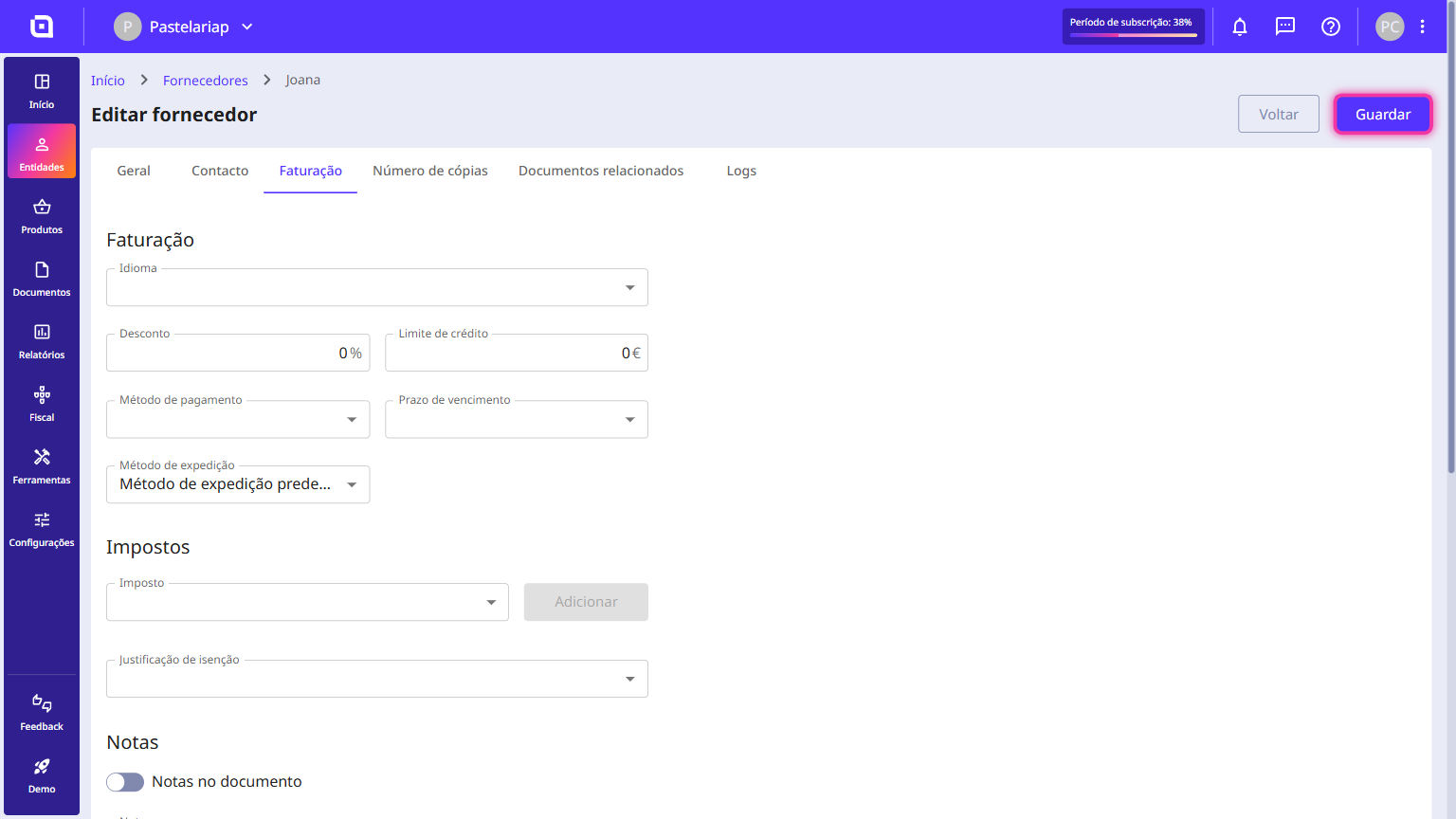Click the subscription period progress bar

tap(1134, 35)
